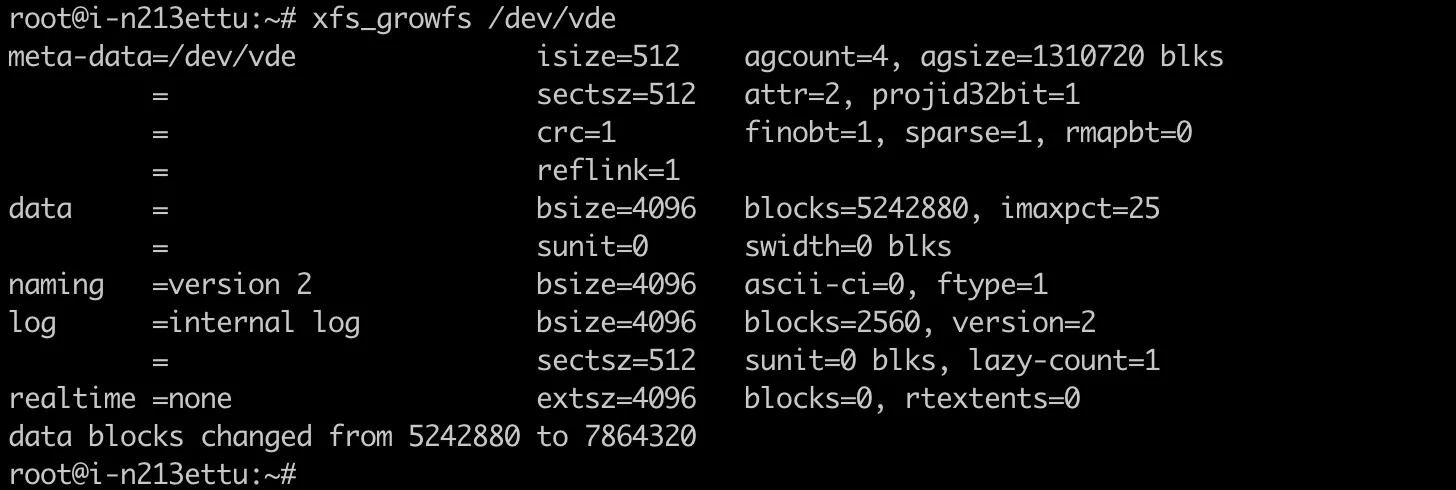Click agcount=4 in the first output row

click(816, 57)
